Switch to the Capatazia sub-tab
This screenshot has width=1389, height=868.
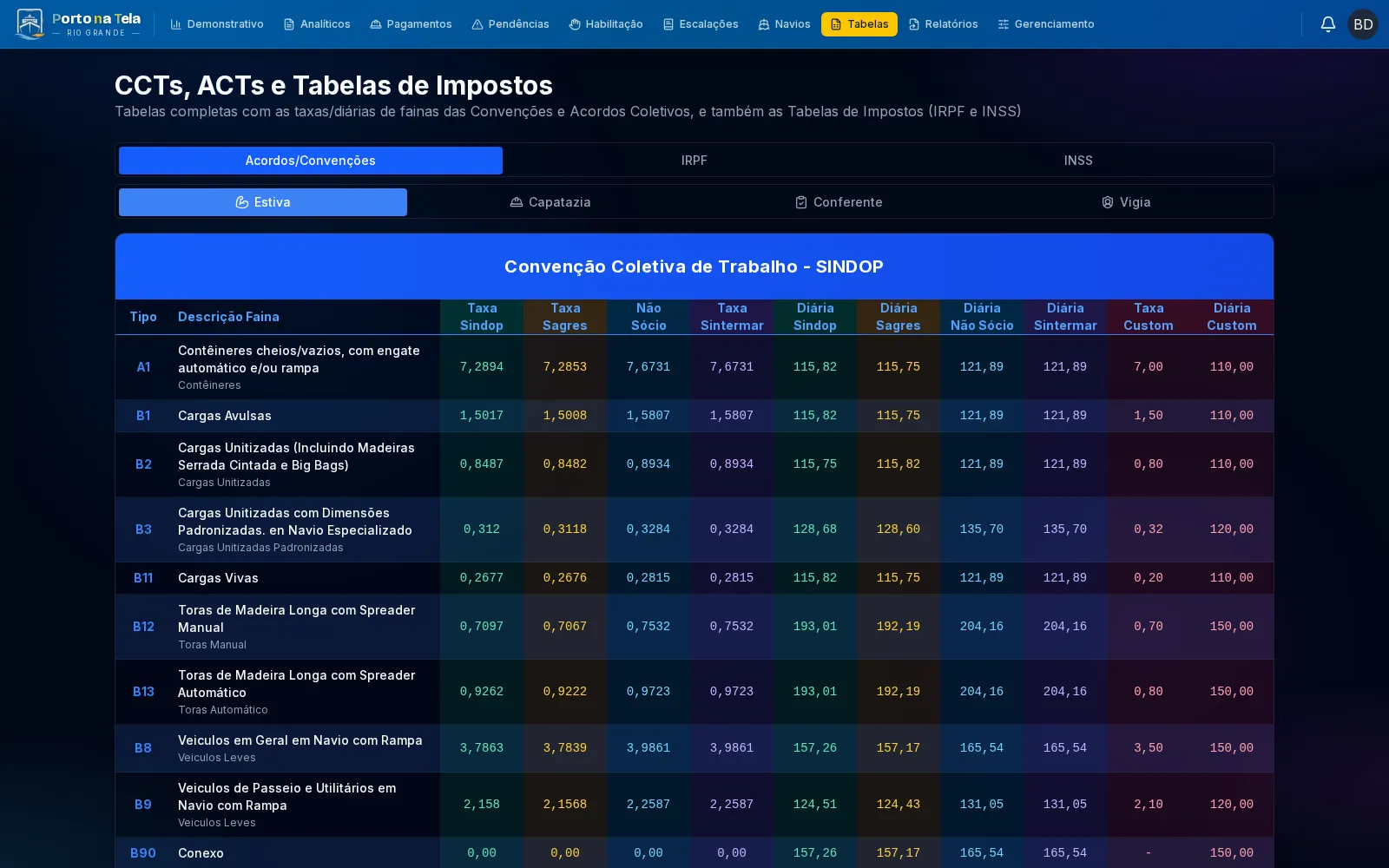(550, 202)
